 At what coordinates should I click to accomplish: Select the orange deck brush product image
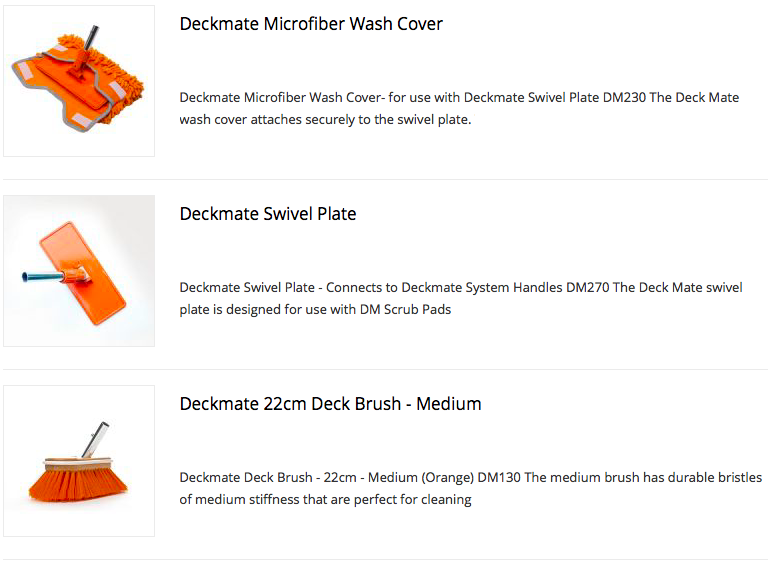79,461
